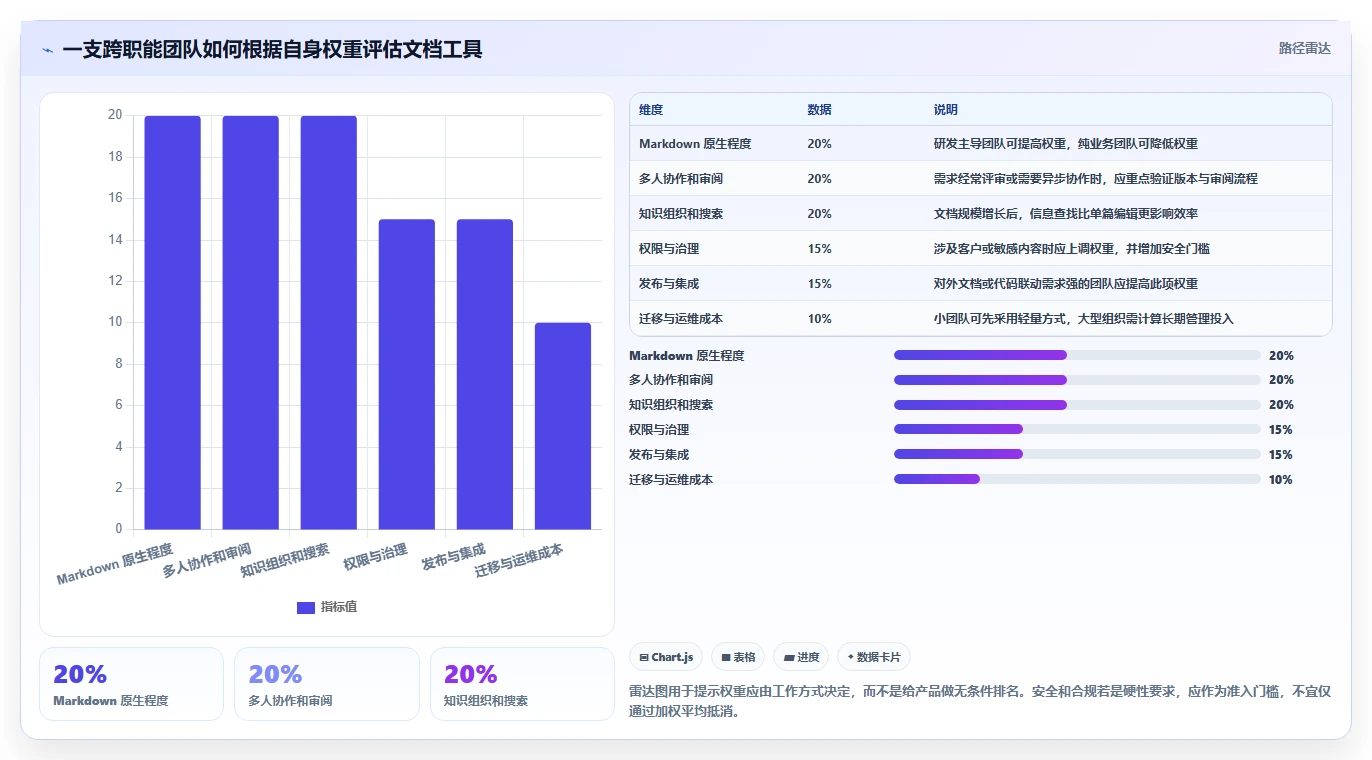Click the 10% value in the 迁移与运维成本 table row
The image size is (1372, 760).
(x=819, y=319)
